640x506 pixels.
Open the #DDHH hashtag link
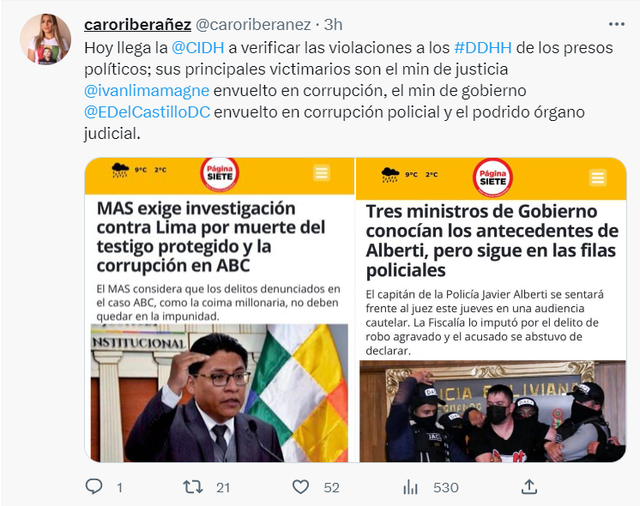click(x=483, y=48)
